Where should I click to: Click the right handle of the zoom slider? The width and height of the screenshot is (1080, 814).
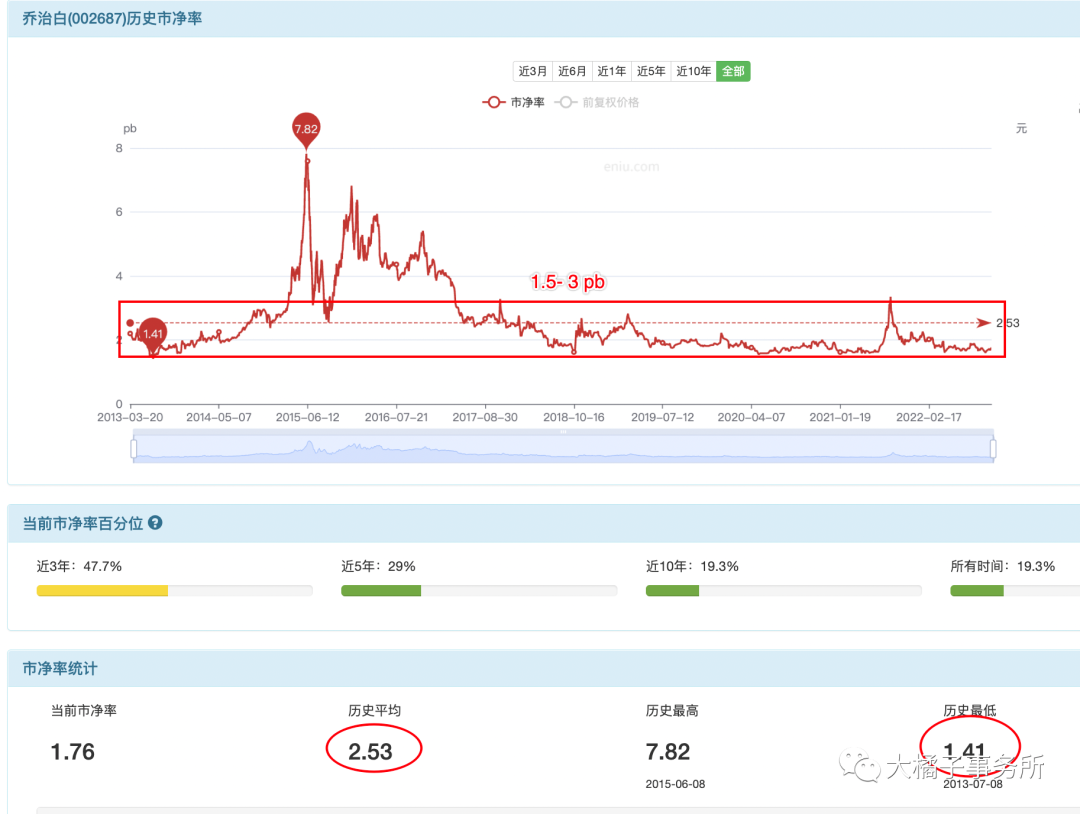pyautogui.click(x=993, y=450)
